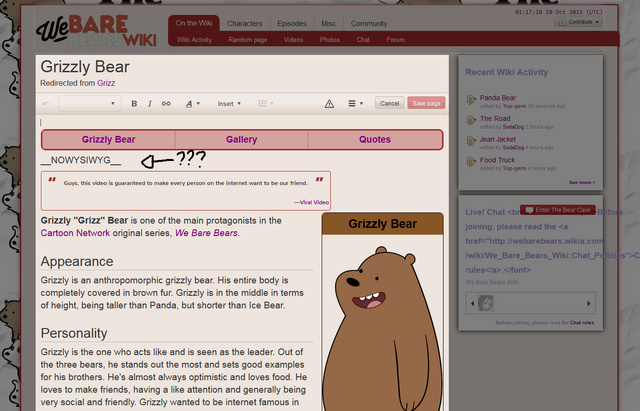Click the Grizzly Bear infobox image
This screenshot has width=640, height=411.
(383, 327)
